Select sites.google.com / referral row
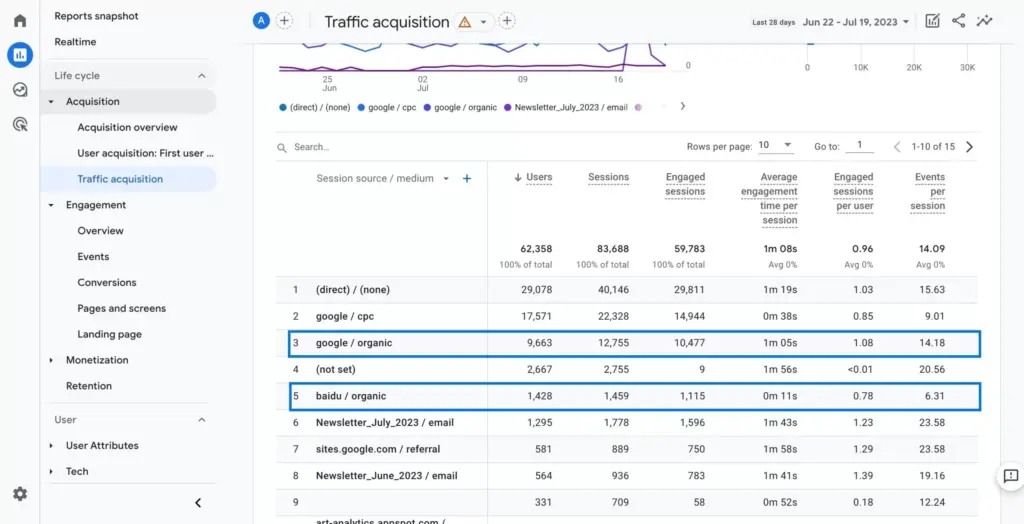This screenshot has width=1024, height=524. [627, 450]
